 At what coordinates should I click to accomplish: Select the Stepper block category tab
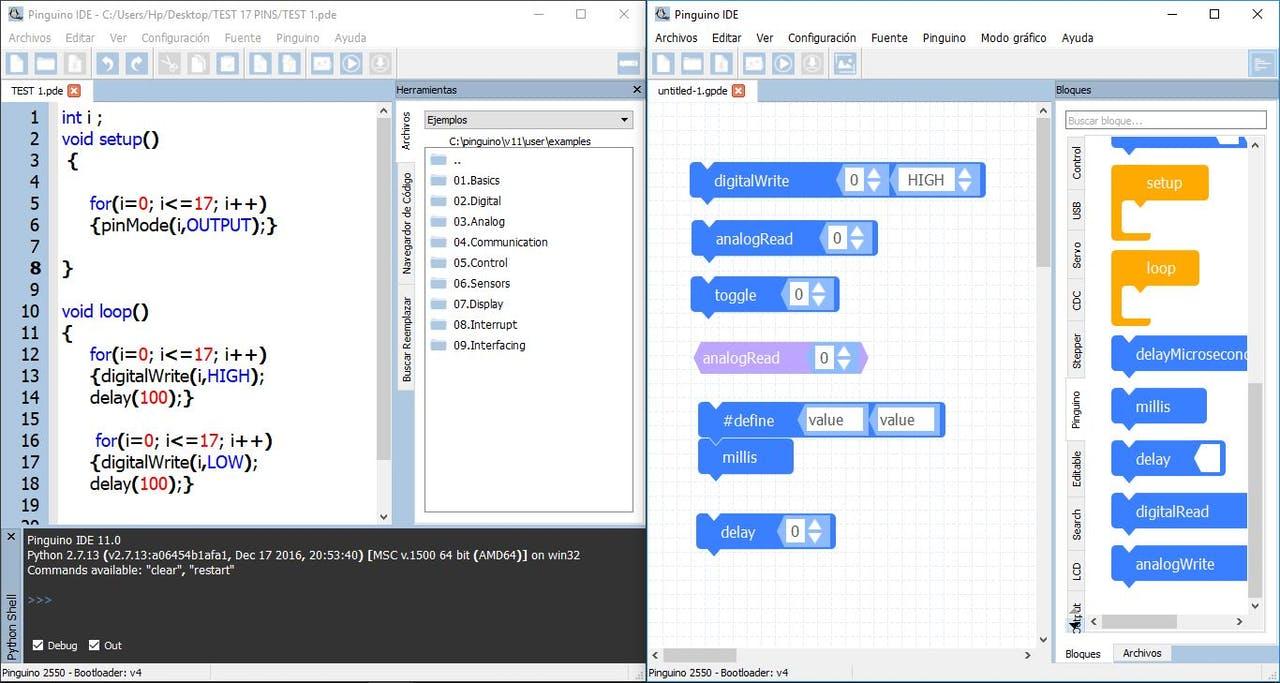[1076, 351]
